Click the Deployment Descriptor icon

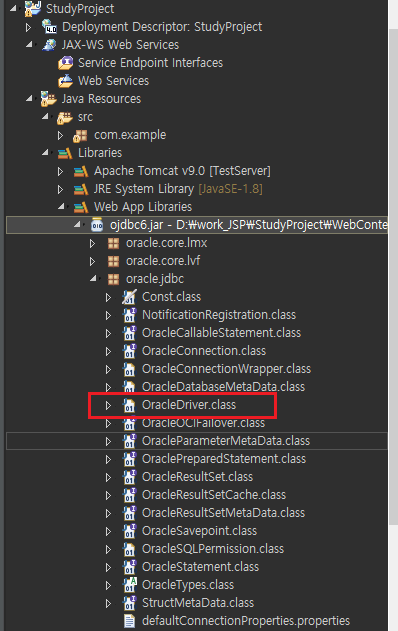(49, 27)
